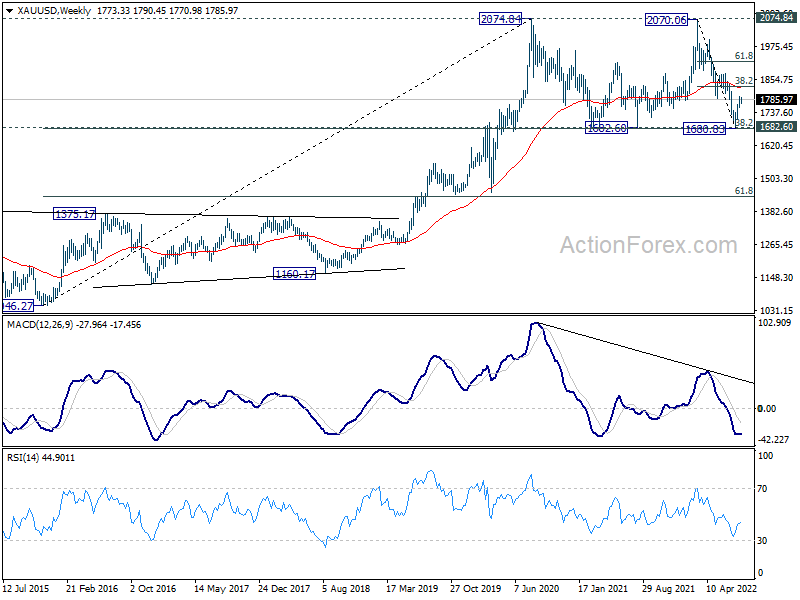Select the MACD 0.00 level marker
Viewport: 800px width, 600px height.
[x=766, y=408]
